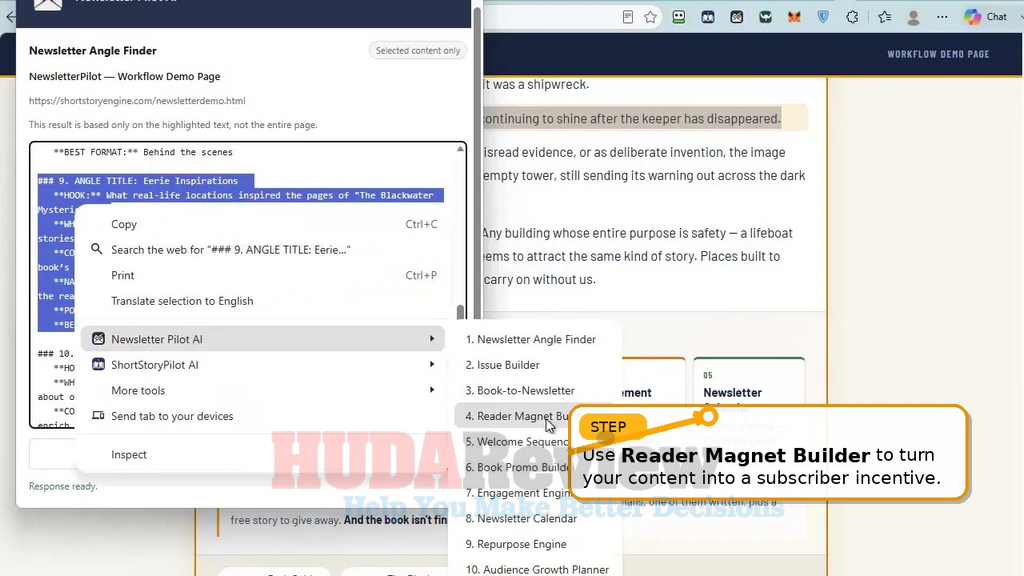Viewport: 1024px width, 576px height.
Task: Select Translate selection to English
Action: [x=263, y=300]
